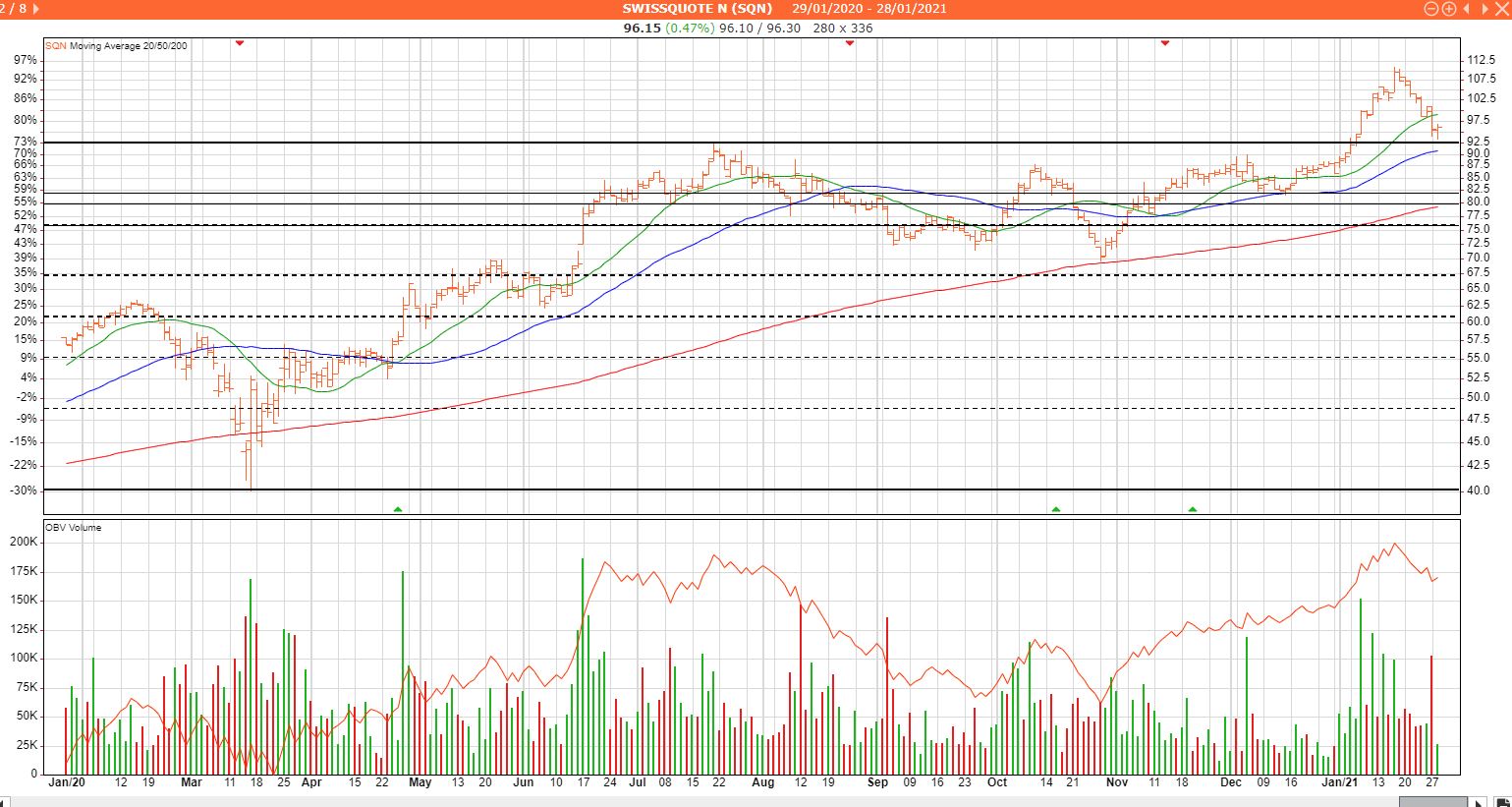Click green buy marker after November 18

point(1193,509)
